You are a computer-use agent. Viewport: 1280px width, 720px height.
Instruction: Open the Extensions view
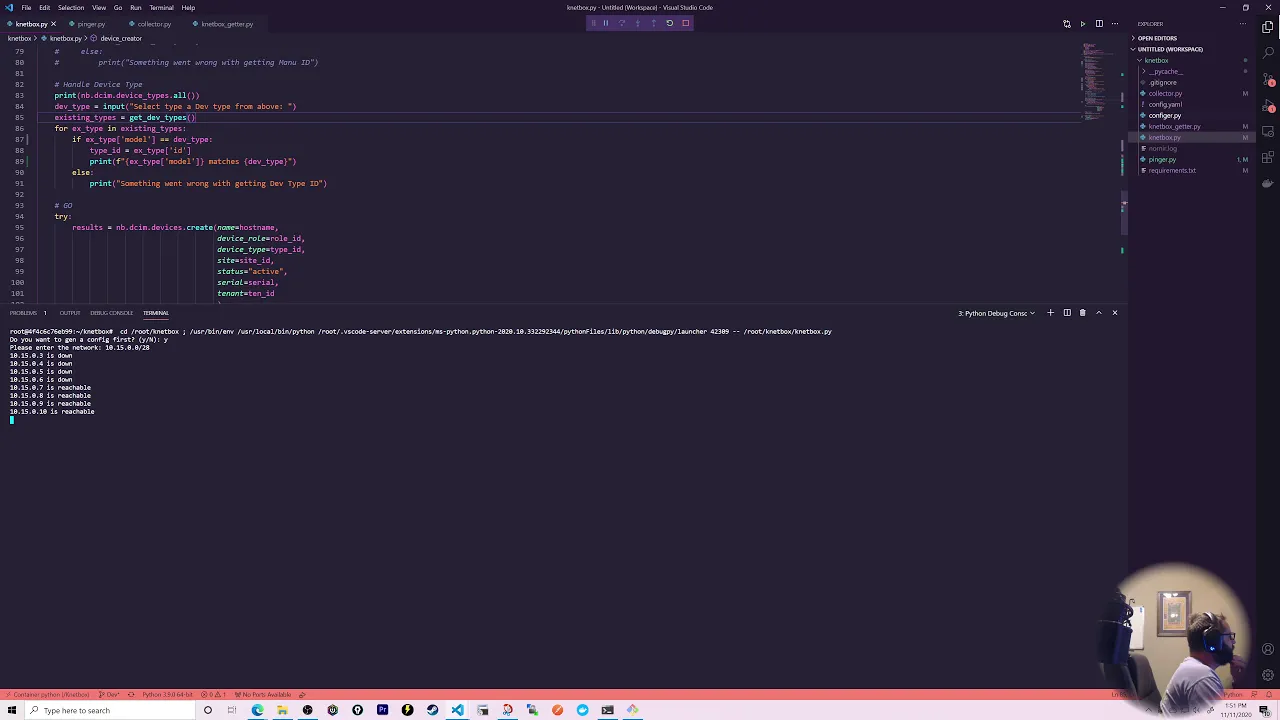(1268, 157)
